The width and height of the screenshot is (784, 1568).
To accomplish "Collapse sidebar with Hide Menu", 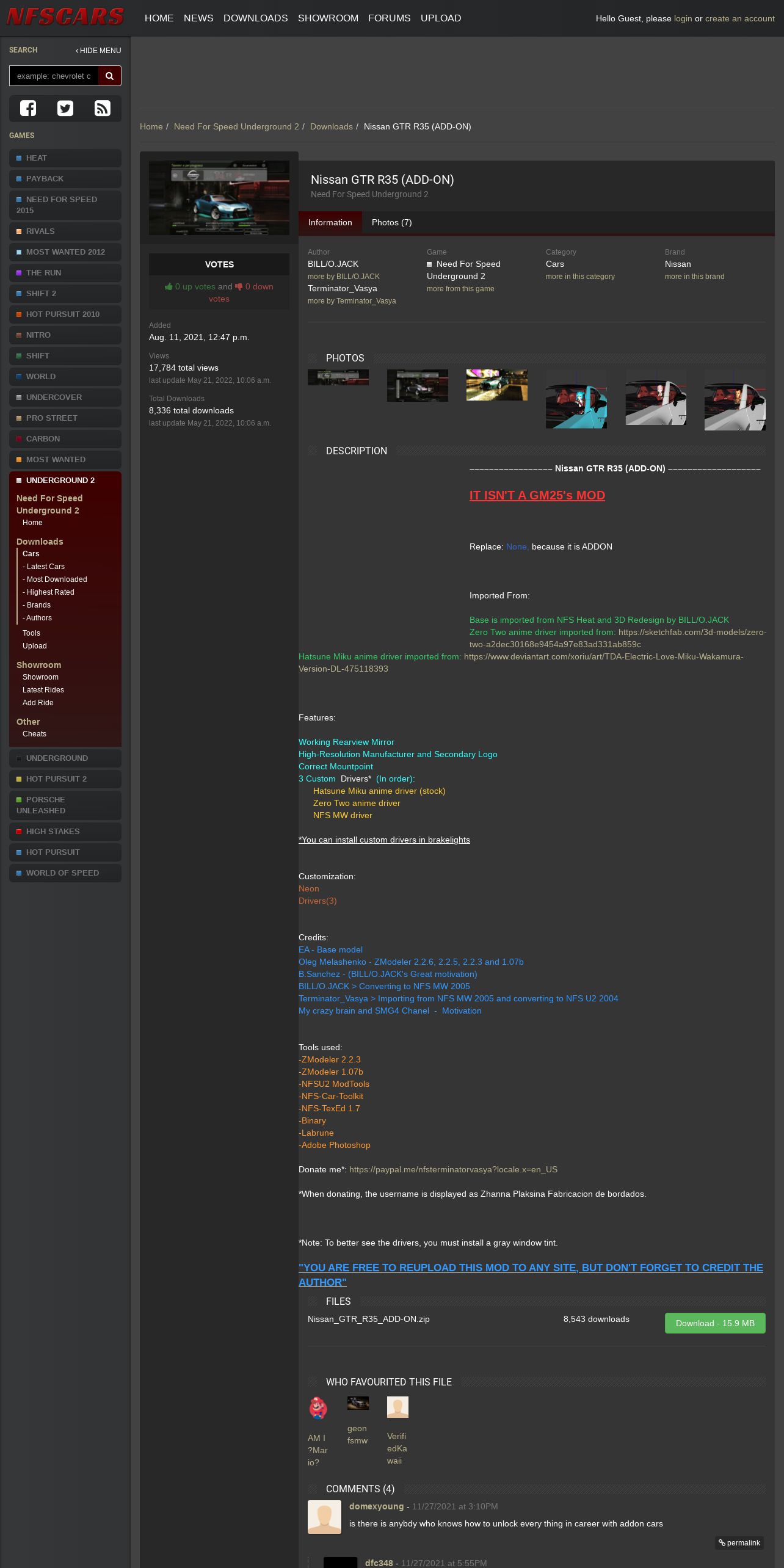I will click(98, 51).
